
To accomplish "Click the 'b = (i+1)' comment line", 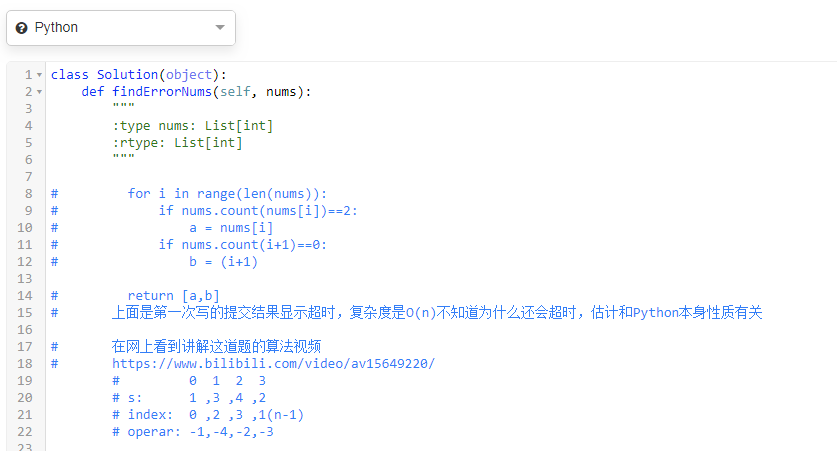I will click(x=223, y=262).
